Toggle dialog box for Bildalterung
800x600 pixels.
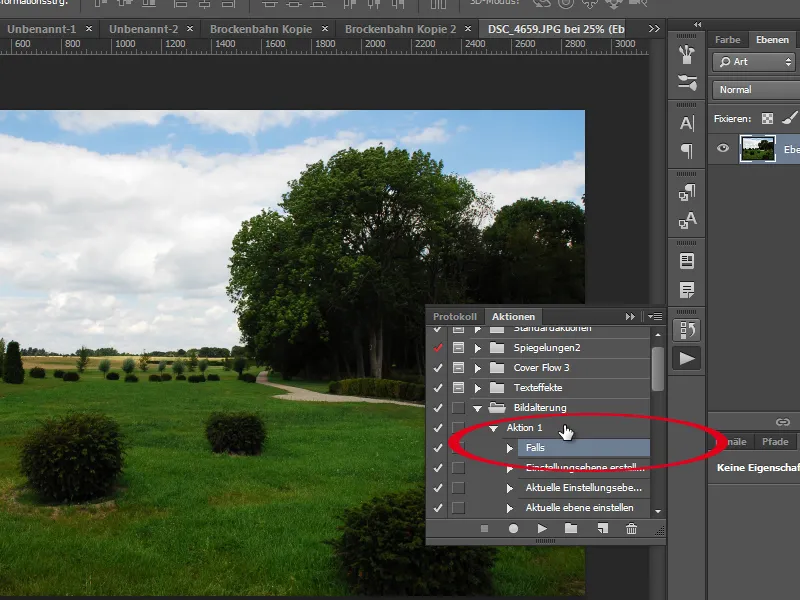tap(458, 408)
